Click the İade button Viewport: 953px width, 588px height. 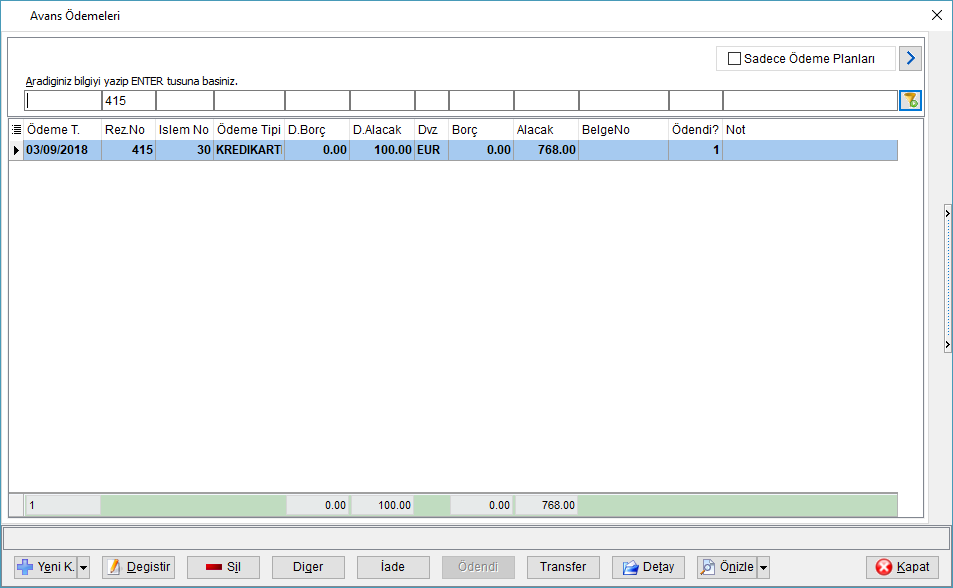[393, 567]
